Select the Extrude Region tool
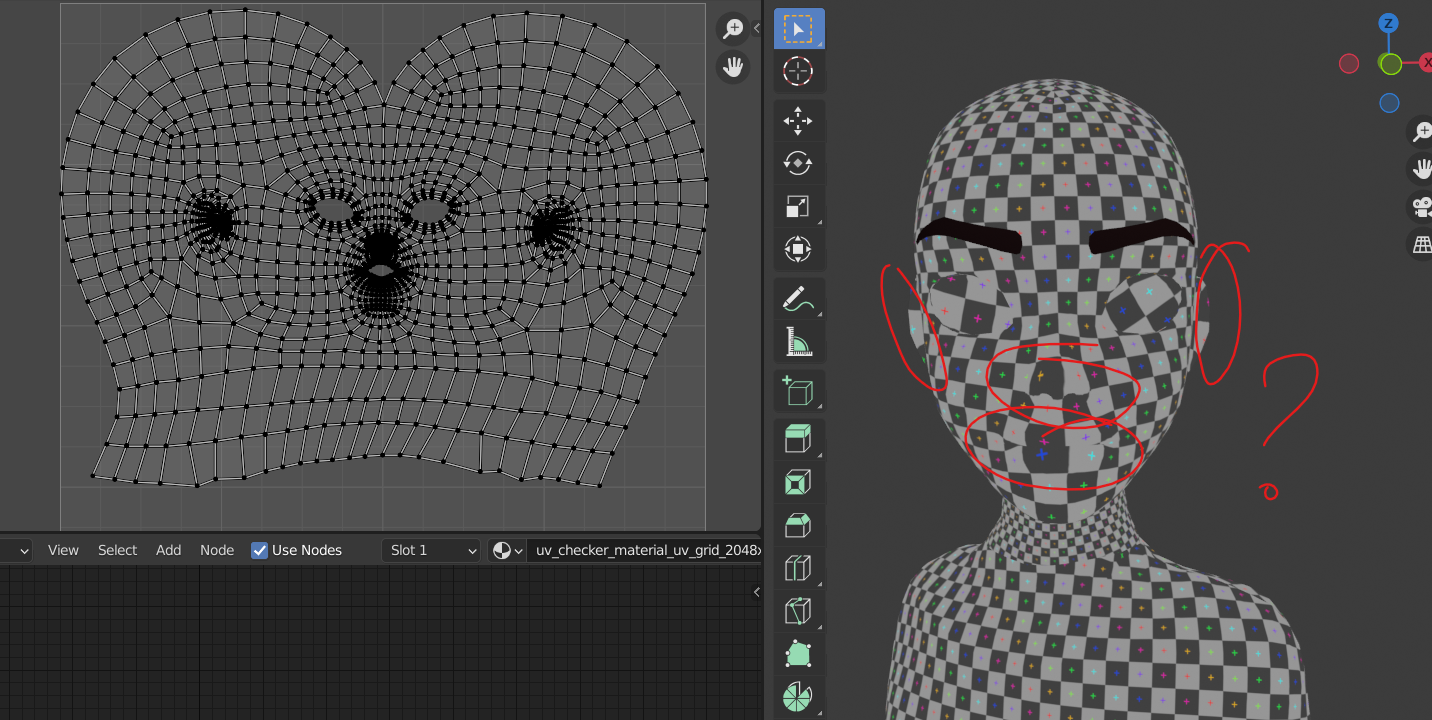Viewport: 1432px width, 720px height. (x=798, y=438)
